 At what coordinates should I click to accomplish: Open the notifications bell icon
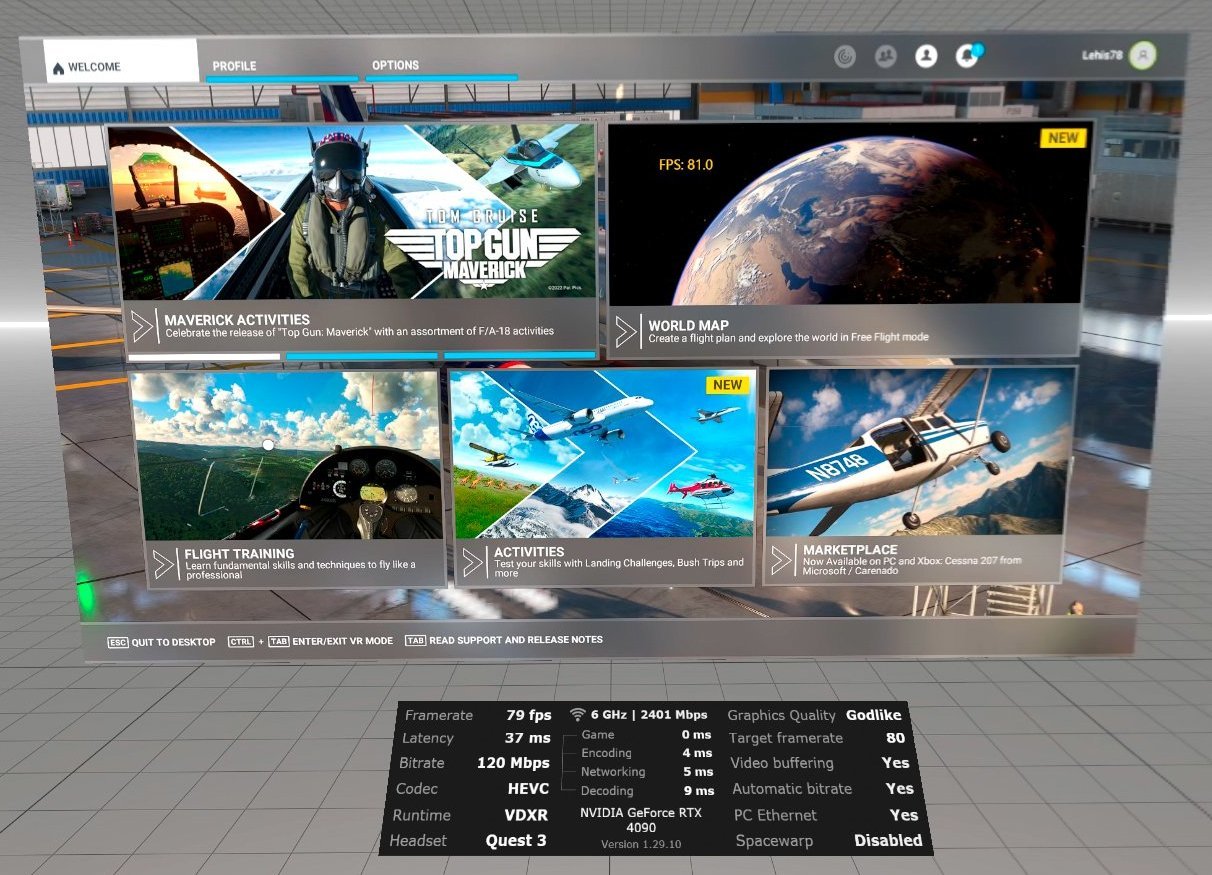point(966,56)
